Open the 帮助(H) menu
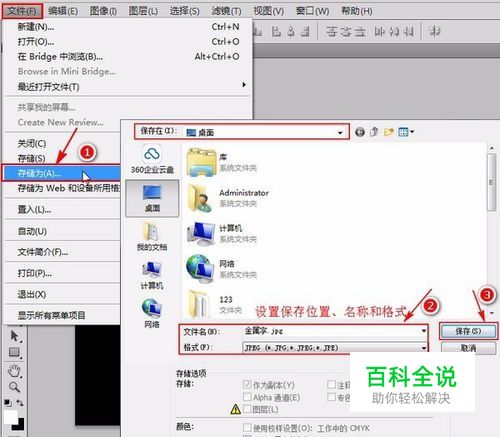Image resolution: width=500 pixels, height=437 pixels. coord(356,11)
